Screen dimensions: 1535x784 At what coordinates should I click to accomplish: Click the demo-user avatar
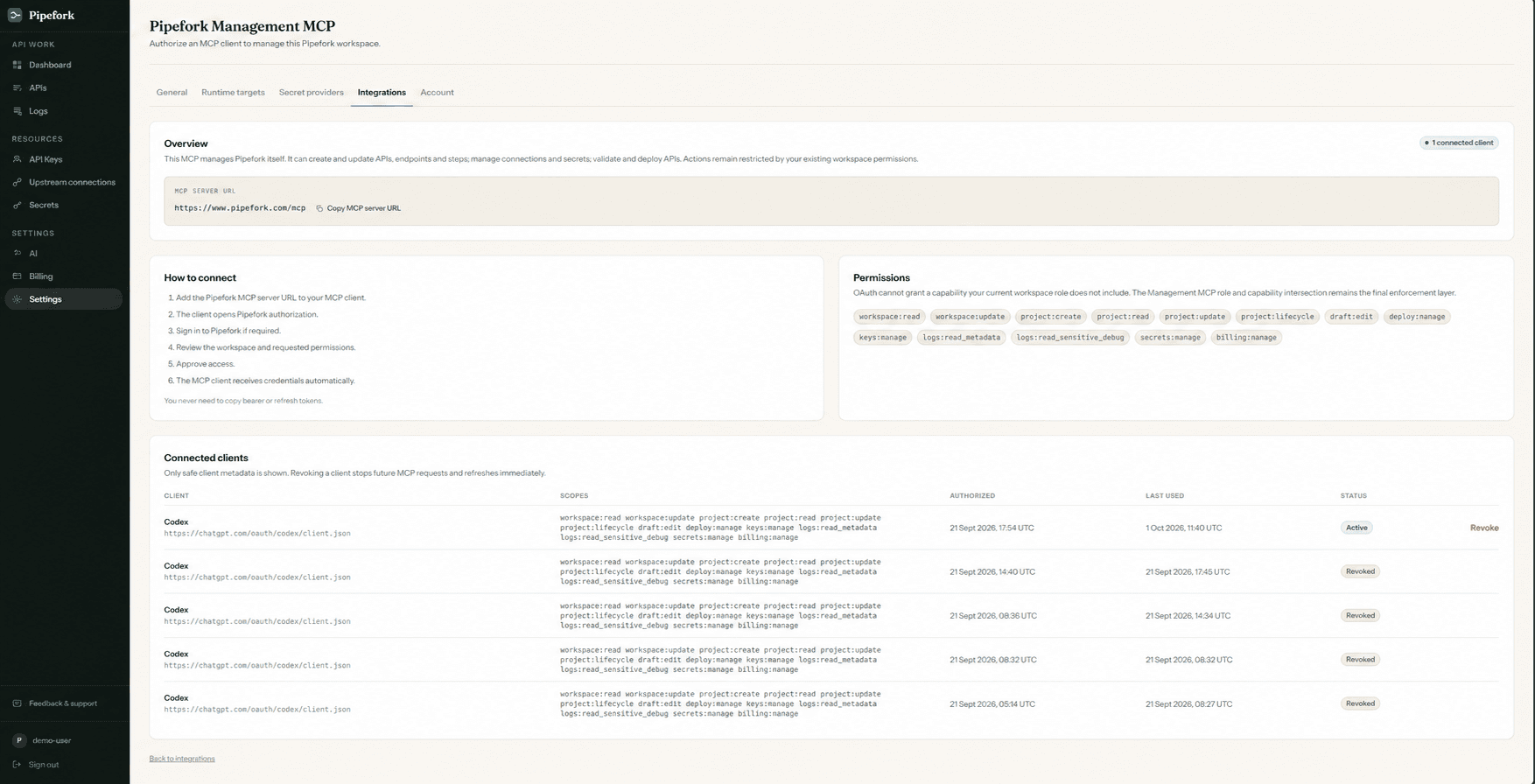click(19, 740)
